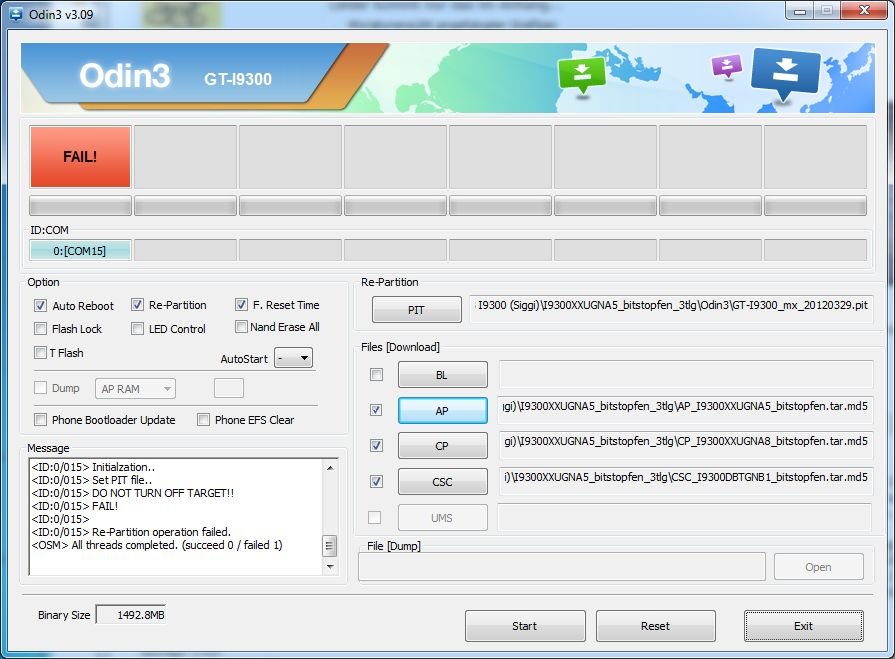Check the Nand Erase All option
The image size is (895, 659).
click(x=241, y=326)
